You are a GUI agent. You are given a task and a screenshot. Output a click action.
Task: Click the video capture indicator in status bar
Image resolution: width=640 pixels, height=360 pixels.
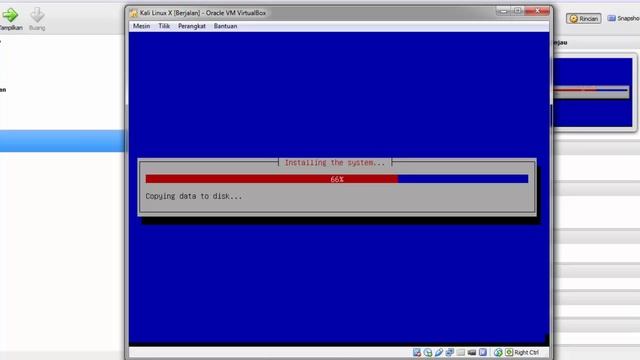point(471,352)
